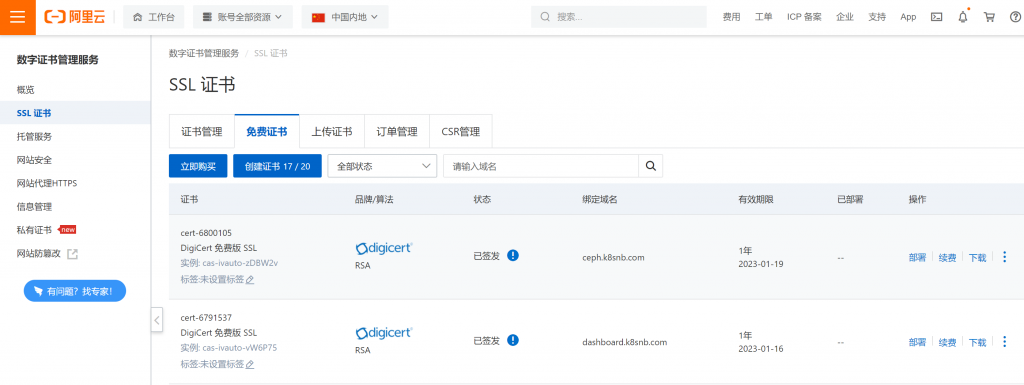Click the info icon for dashboard.k8snb.com status
Viewport: 1024px width, 385px height.
tap(513, 340)
